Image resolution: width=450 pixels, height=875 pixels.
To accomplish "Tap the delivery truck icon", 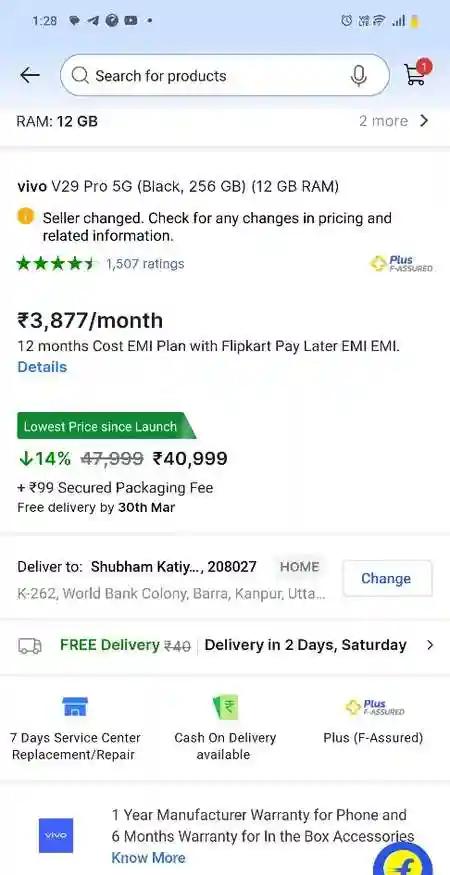I will point(30,646).
